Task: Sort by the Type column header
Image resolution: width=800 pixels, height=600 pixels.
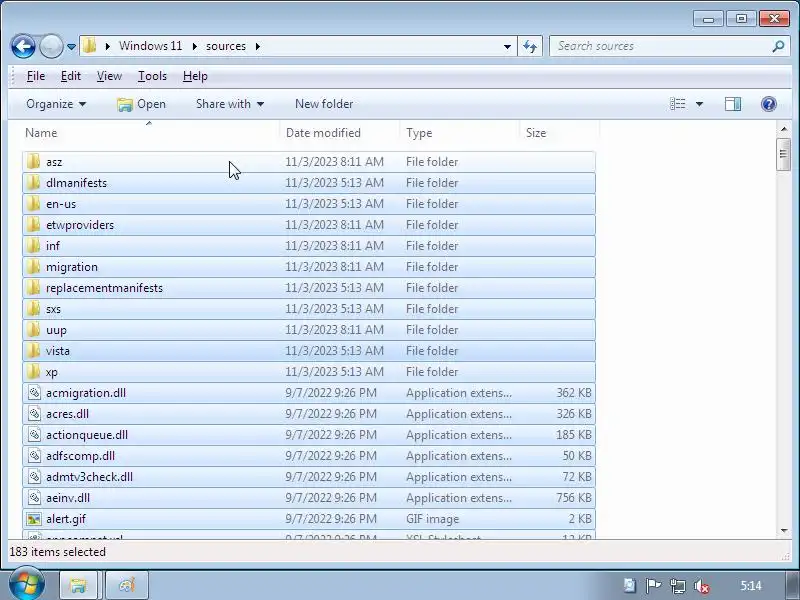Action: pyautogui.click(x=459, y=133)
